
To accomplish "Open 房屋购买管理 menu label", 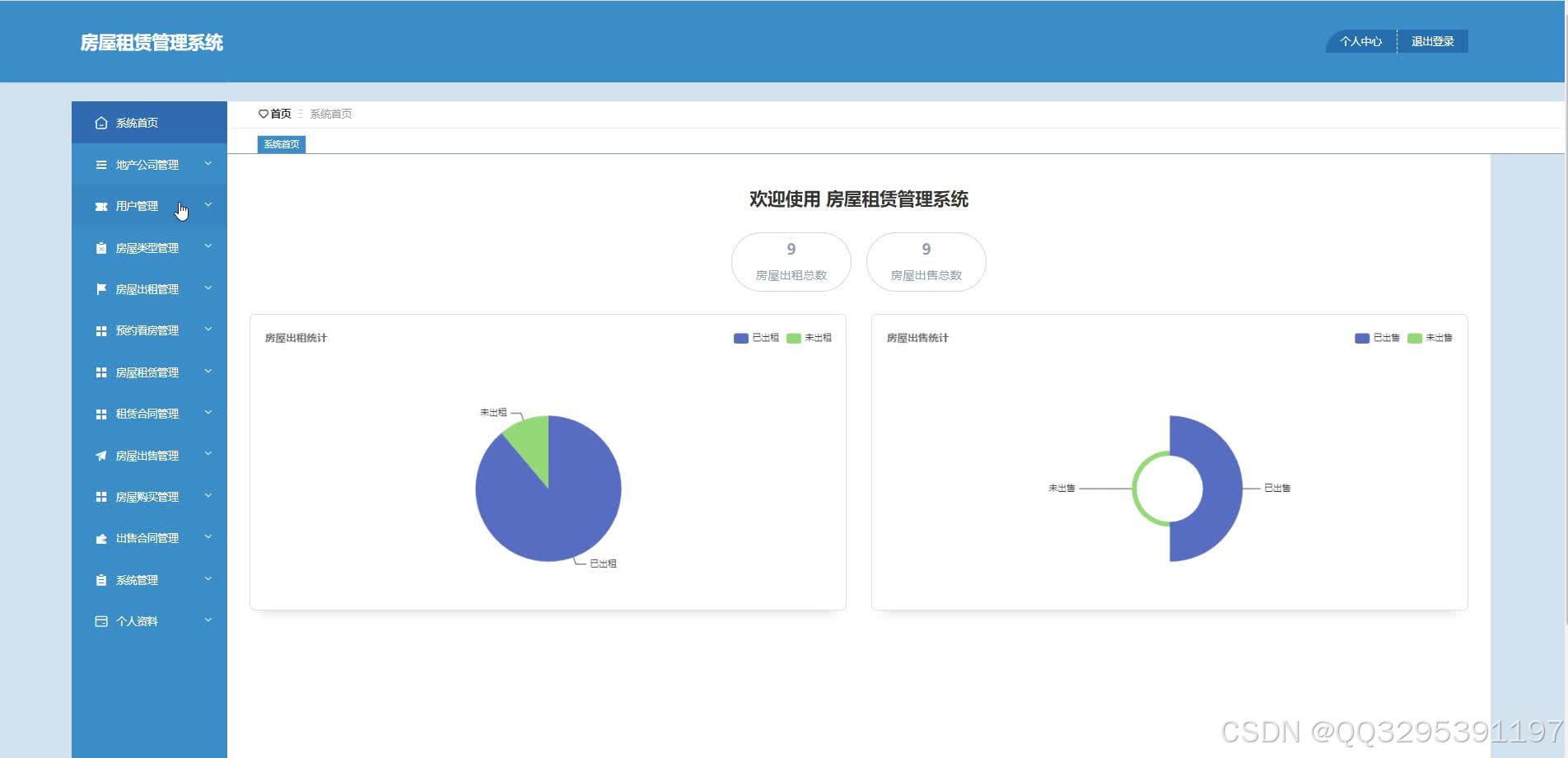I will [147, 497].
